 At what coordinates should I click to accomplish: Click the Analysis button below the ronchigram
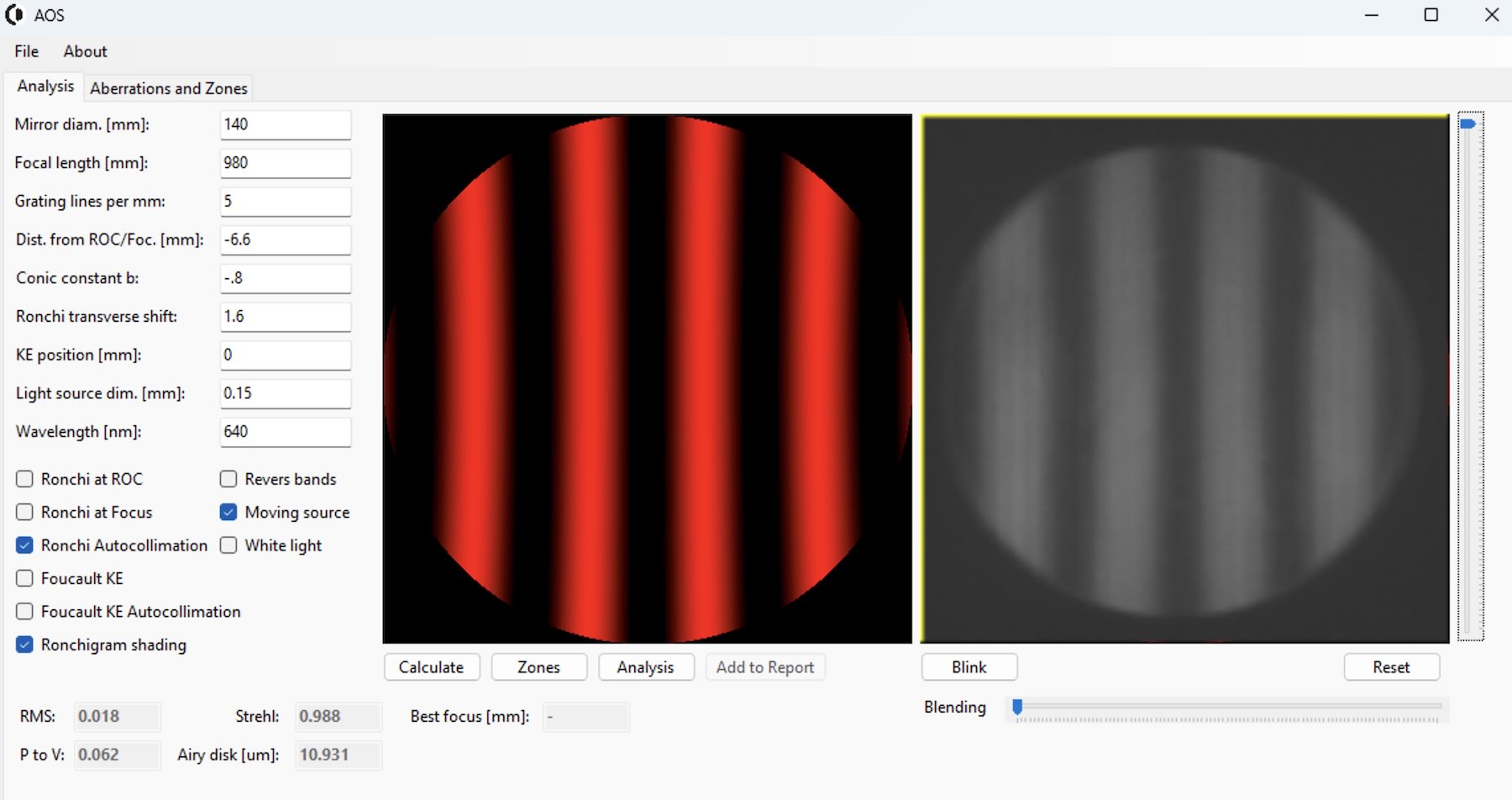coord(645,667)
